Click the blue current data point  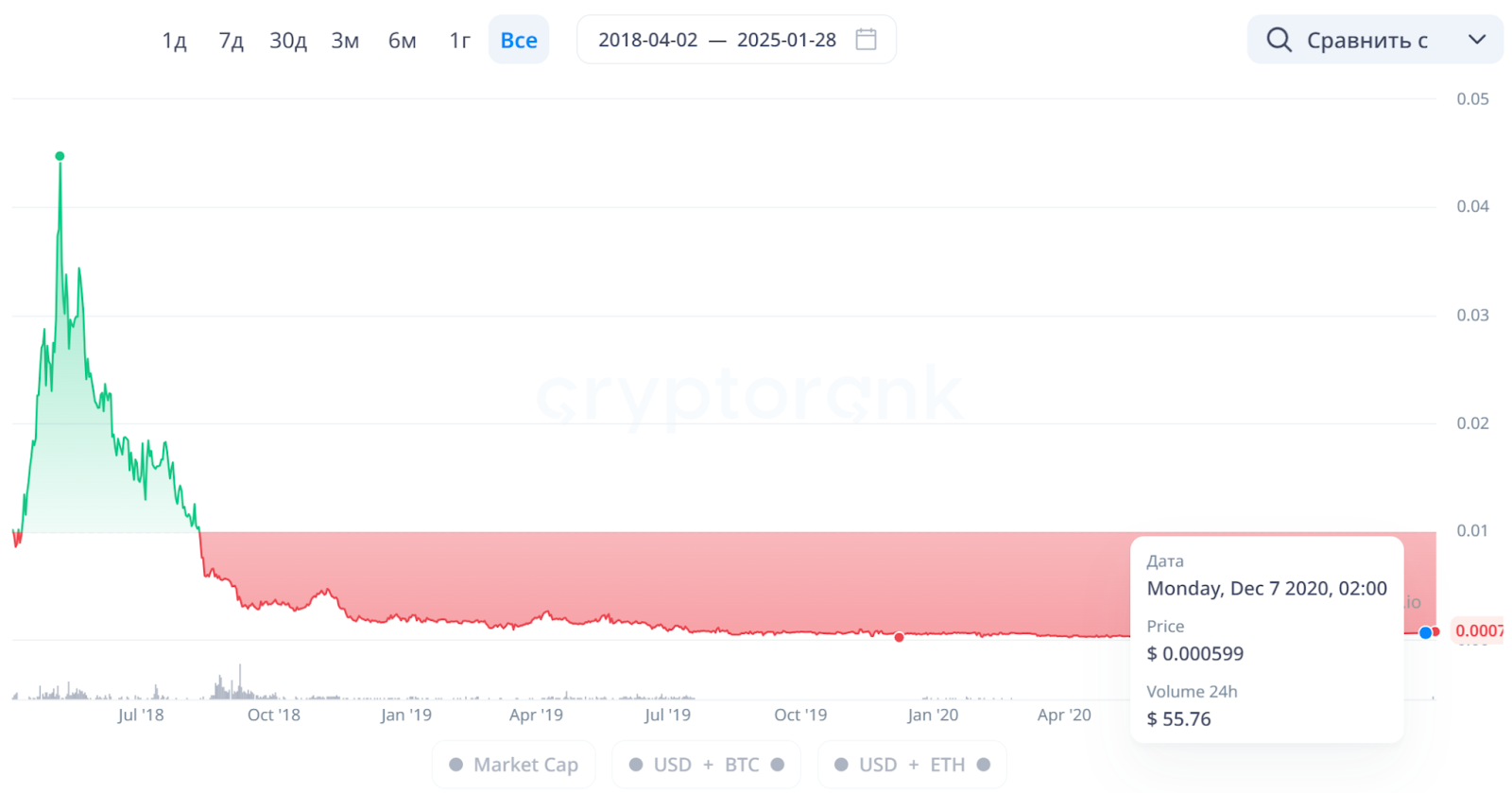point(1425,632)
